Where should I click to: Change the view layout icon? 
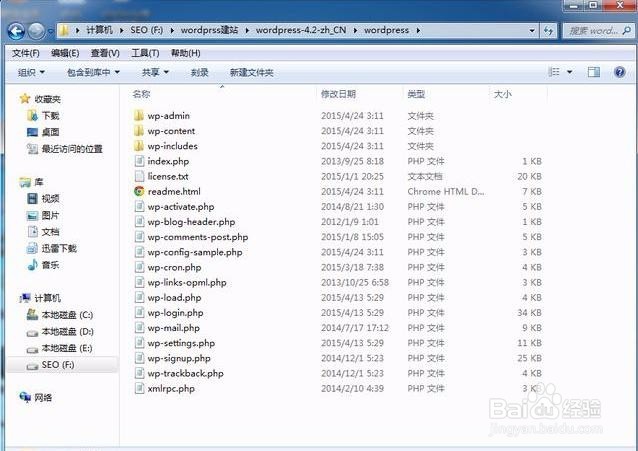[554, 72]
